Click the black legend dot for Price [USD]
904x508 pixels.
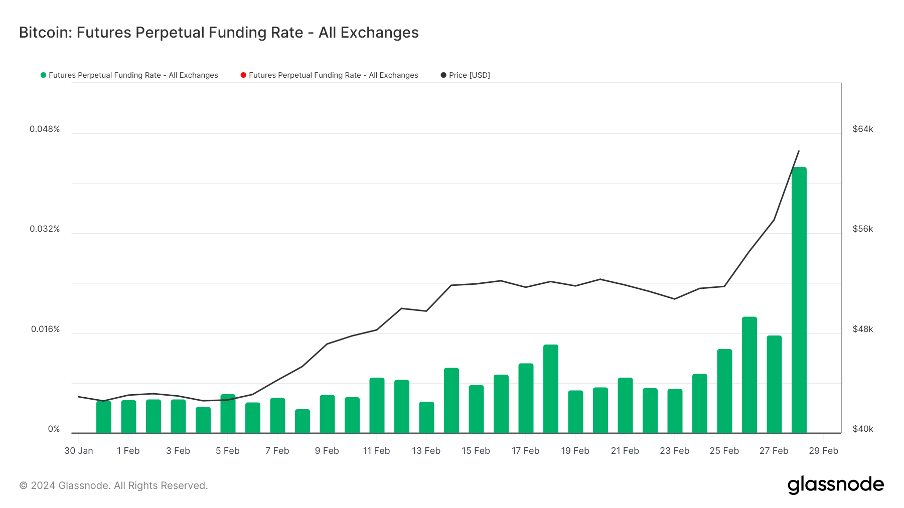coord(443,75)
